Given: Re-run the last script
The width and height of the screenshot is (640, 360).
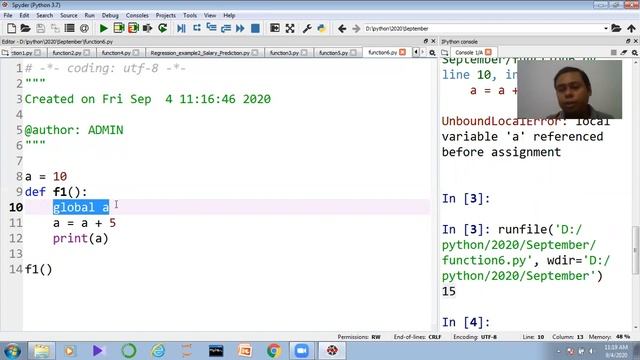Looking at the screenshot, I should pyautogui.click(x=162, y=28).
